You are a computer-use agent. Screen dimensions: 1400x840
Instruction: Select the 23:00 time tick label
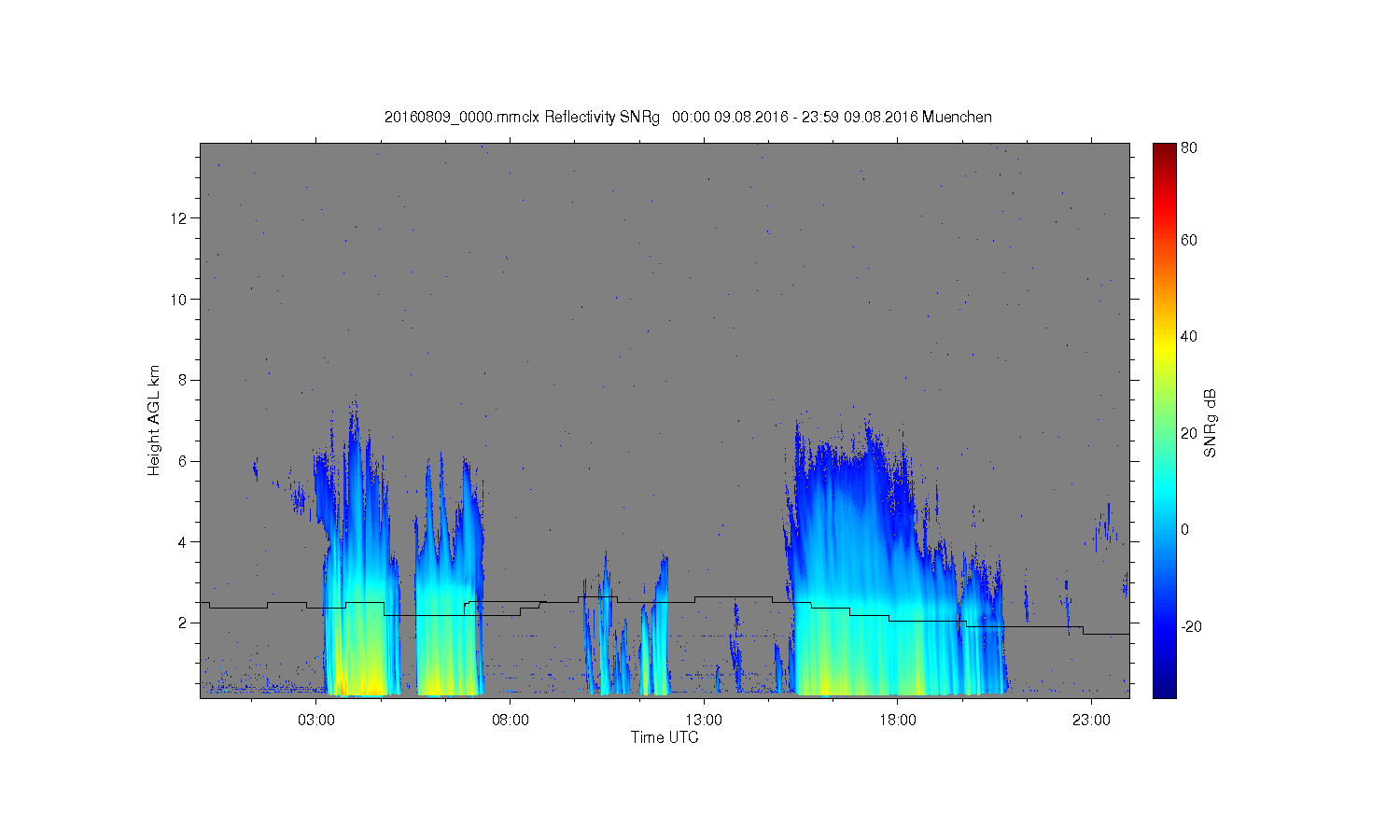(x=1091, y=720)
